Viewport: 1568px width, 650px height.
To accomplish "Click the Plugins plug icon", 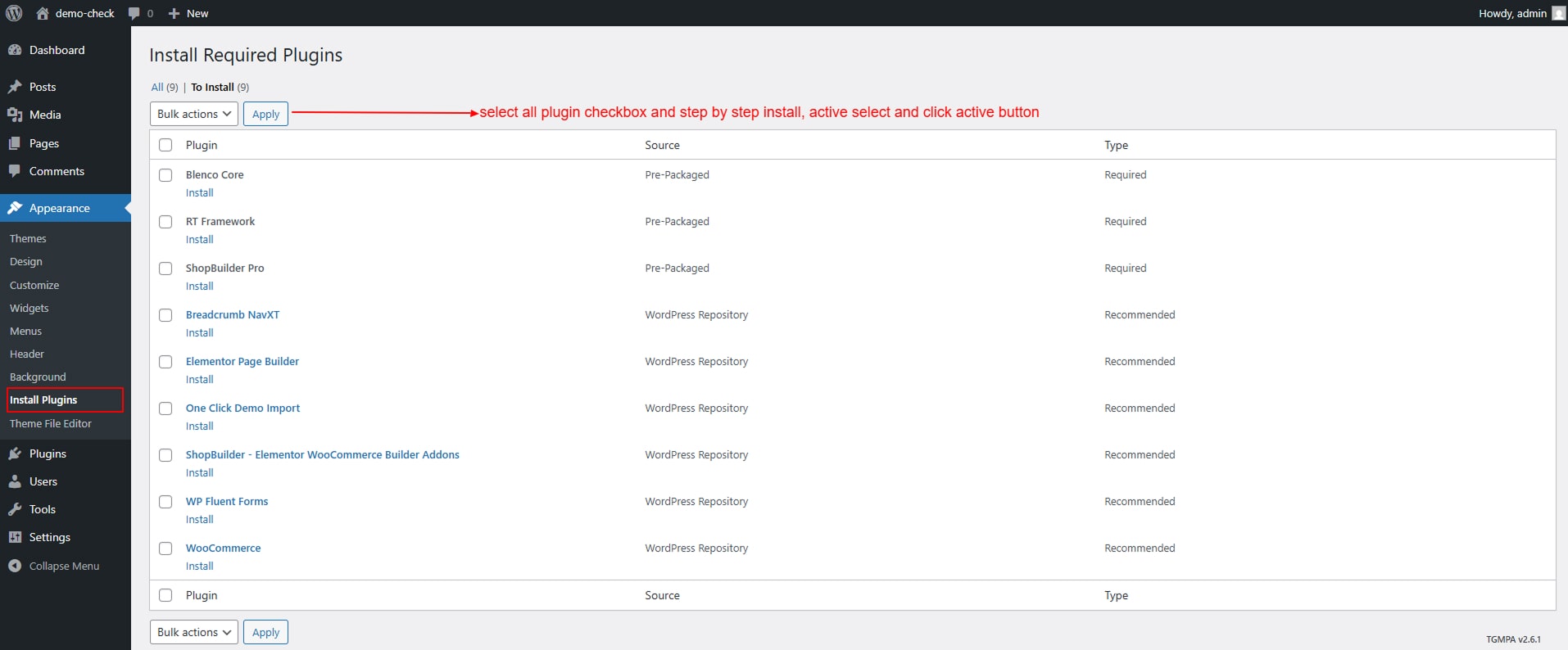I will (x=15, y=454).
